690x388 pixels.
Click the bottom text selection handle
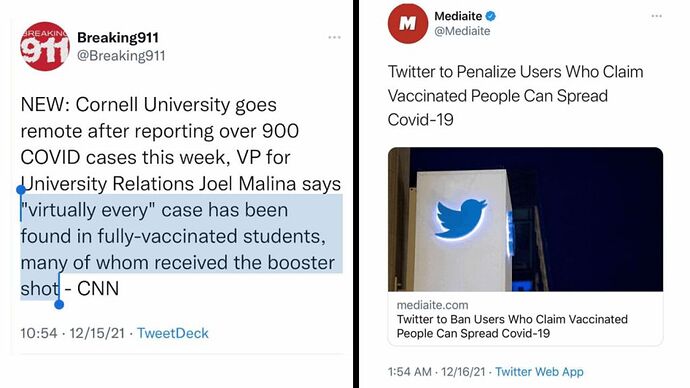tap(59, 304)
